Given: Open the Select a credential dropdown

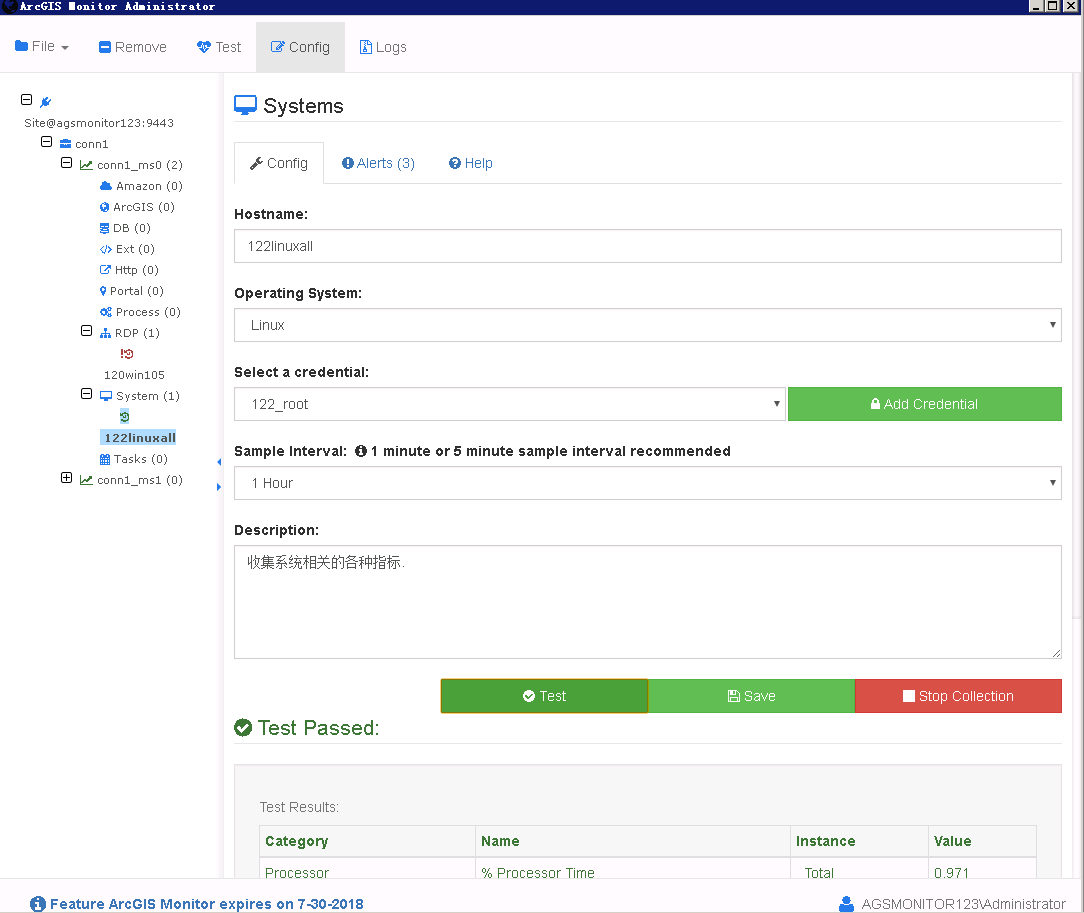Looking at the screenshot, I should click(510, 404).
